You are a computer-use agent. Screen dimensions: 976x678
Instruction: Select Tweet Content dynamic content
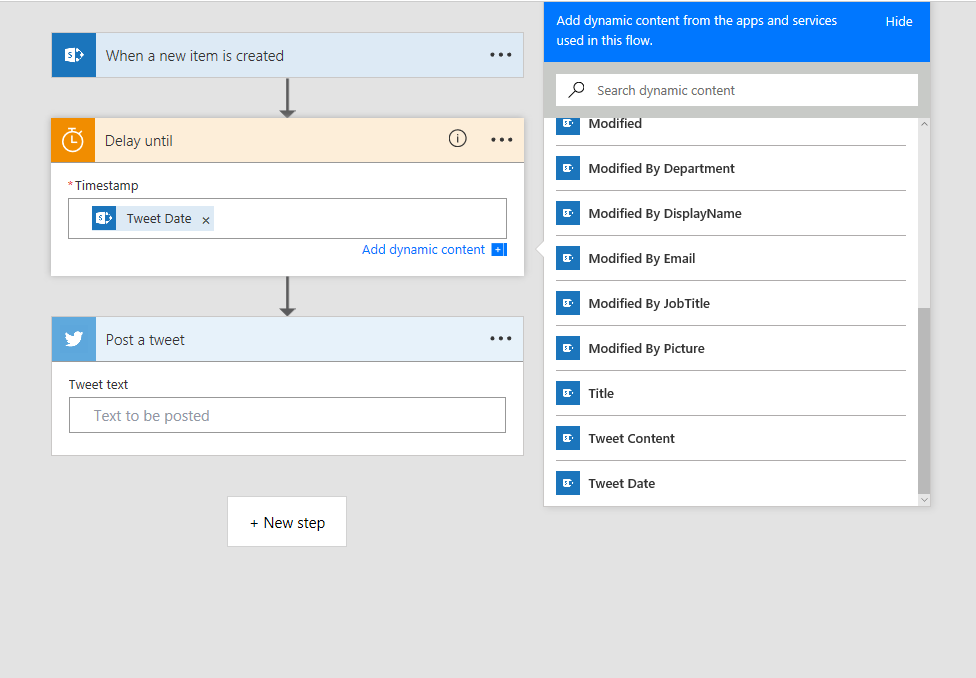(631, 438)
